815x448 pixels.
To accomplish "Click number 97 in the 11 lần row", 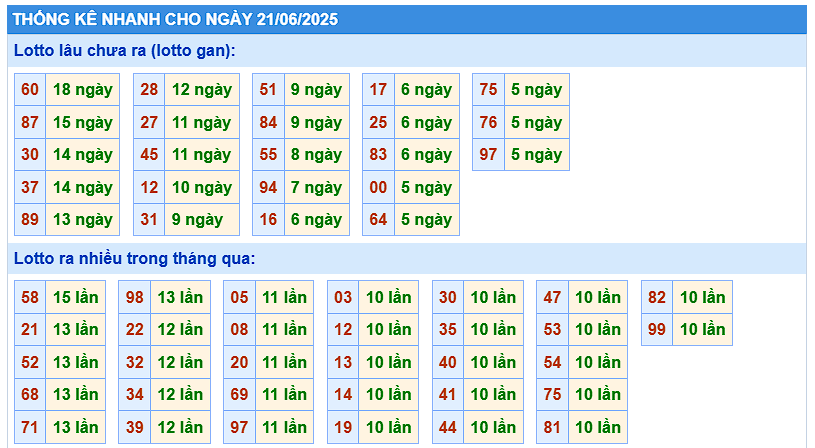I will pyautogui.click(x=240, y=427).
